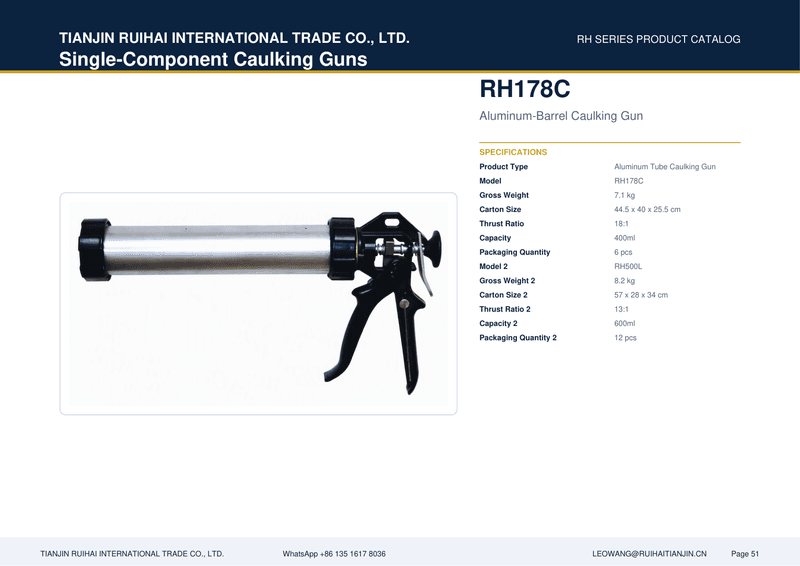Image resolution: width=800 pixels, height=566 pixels.
Task: Click the 'Thrust Ratio' label
Action: coord(502,224)
